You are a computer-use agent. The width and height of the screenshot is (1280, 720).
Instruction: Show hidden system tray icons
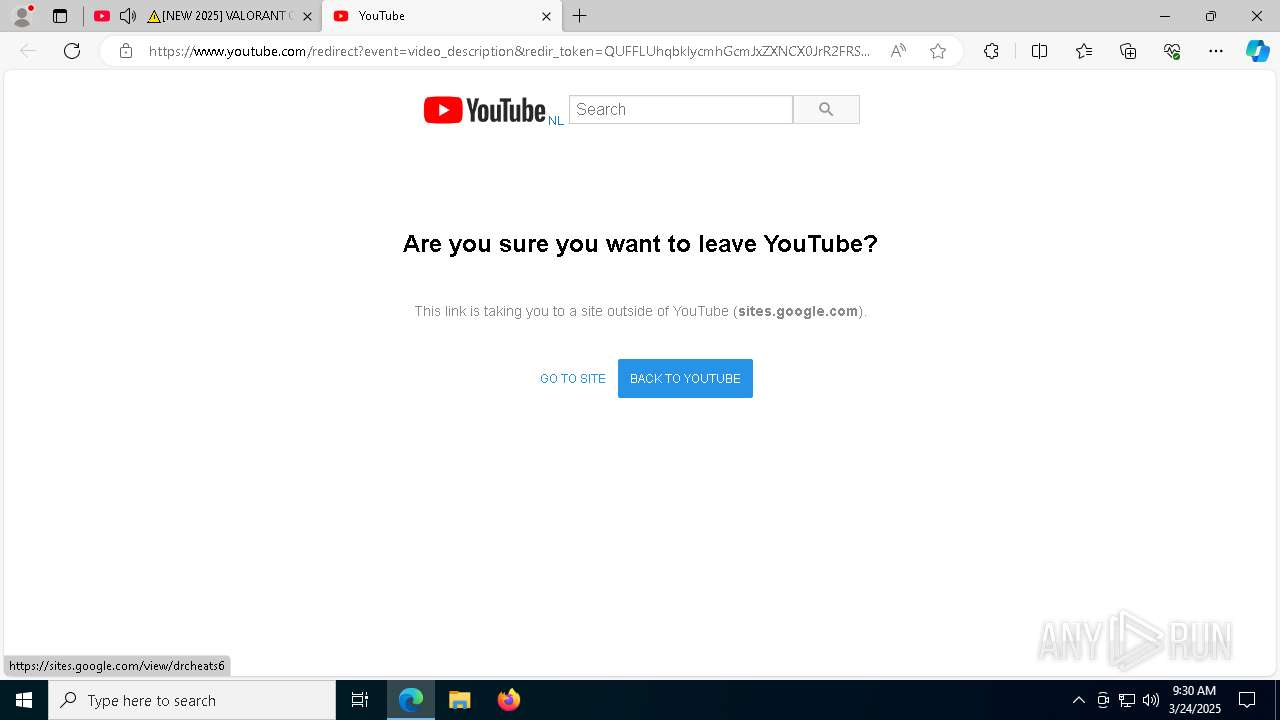click(1078, 700)
